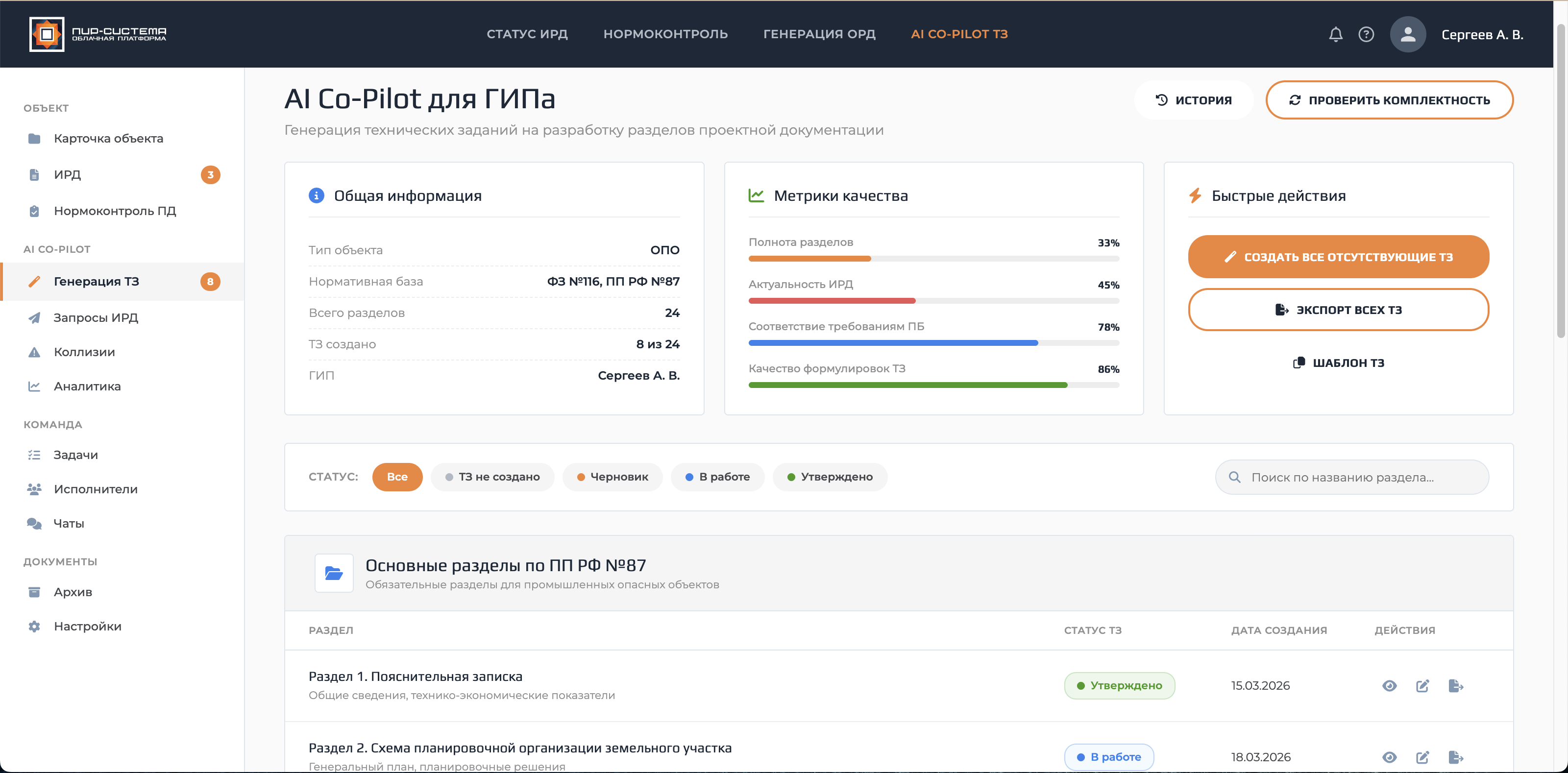Click the pencil icon of Генерация ТЗ

[x=34, y=282]
